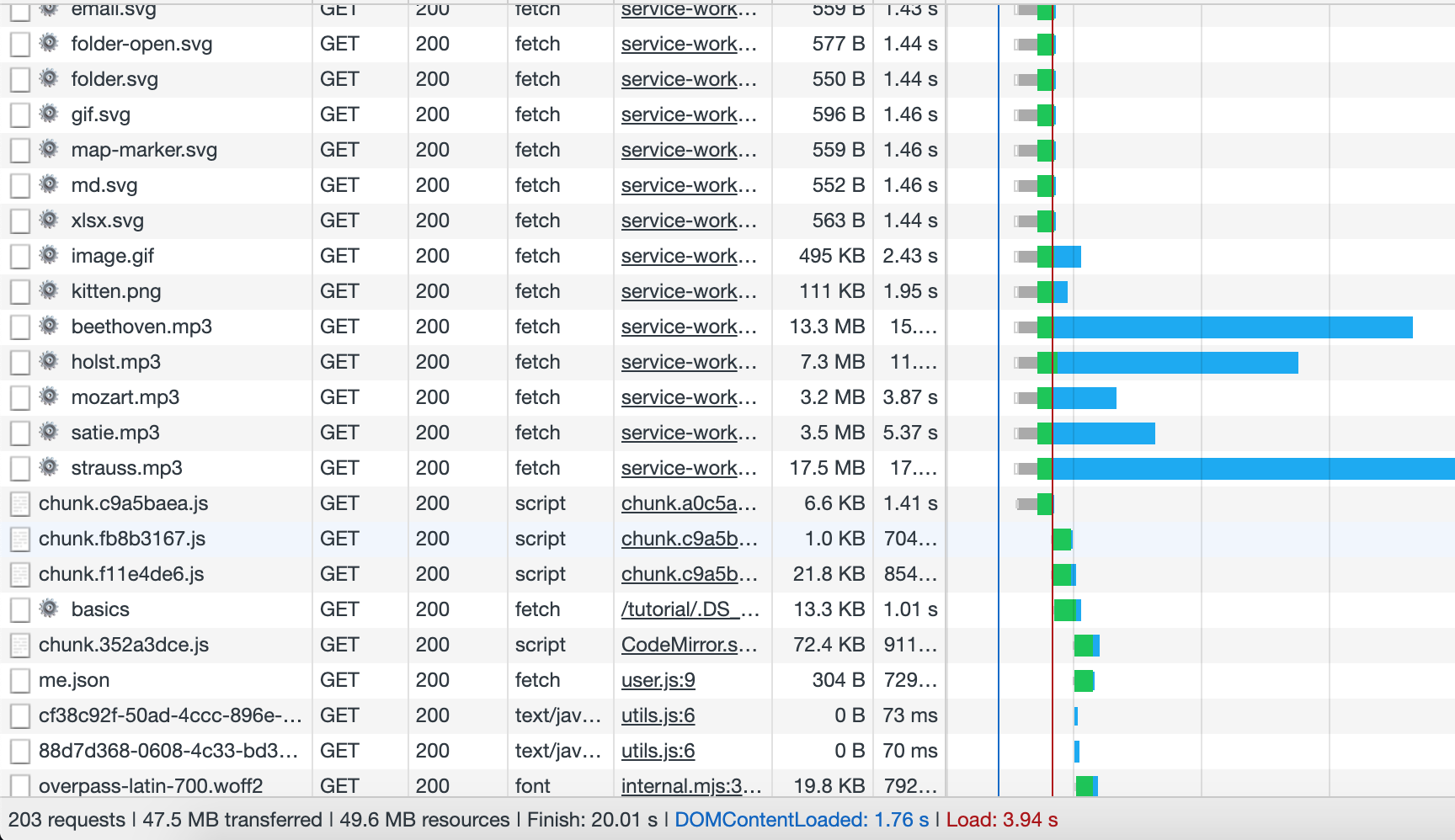Select the me.json request name

tap(74, 680)
